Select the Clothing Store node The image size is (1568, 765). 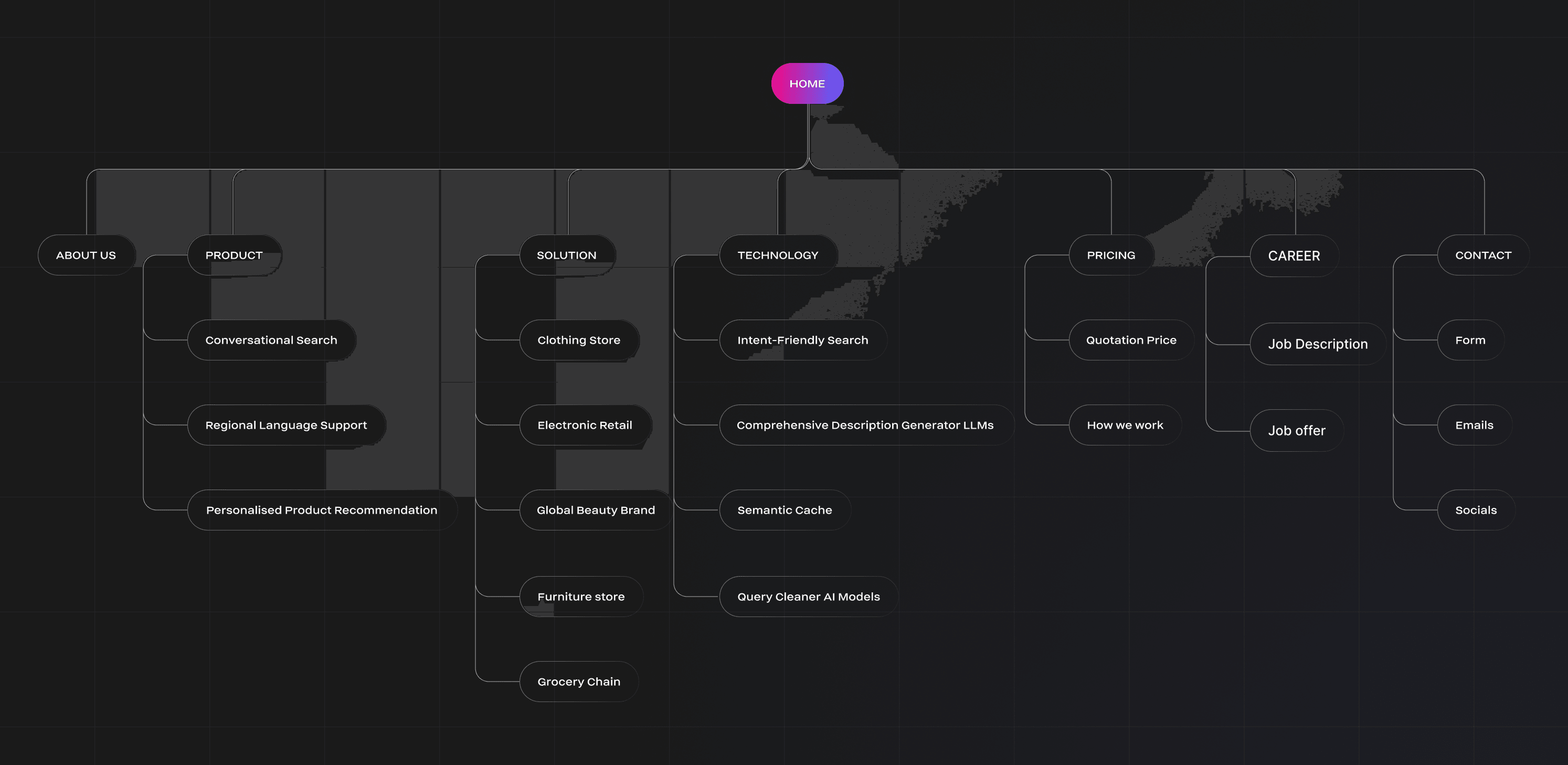(x=578, y=340)
